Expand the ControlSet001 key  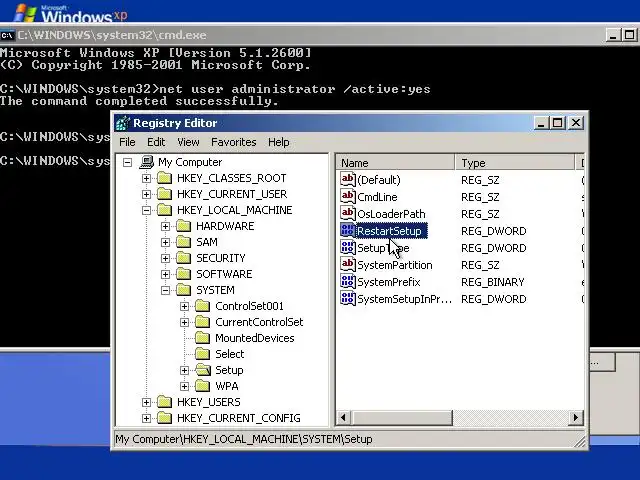(x=184, y=306)
